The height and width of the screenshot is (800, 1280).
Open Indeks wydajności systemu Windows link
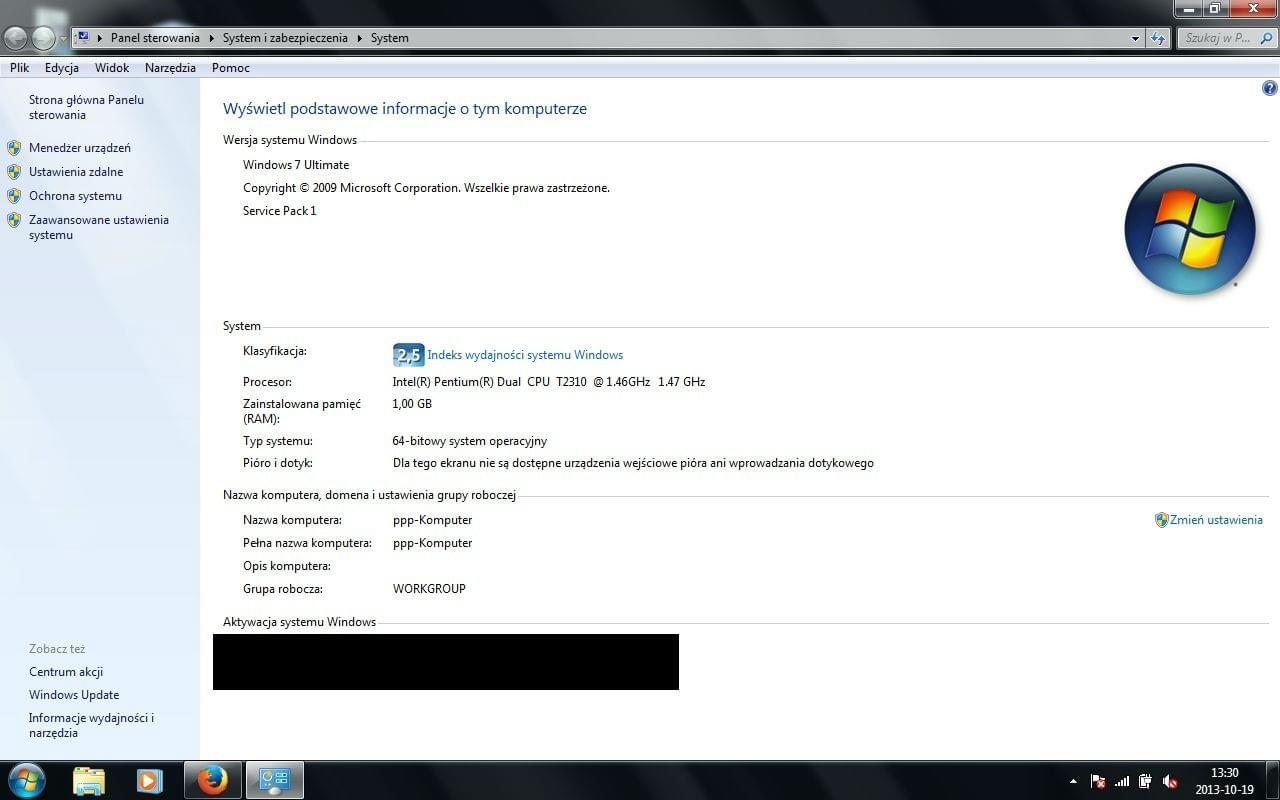click(x=525, y=355)
